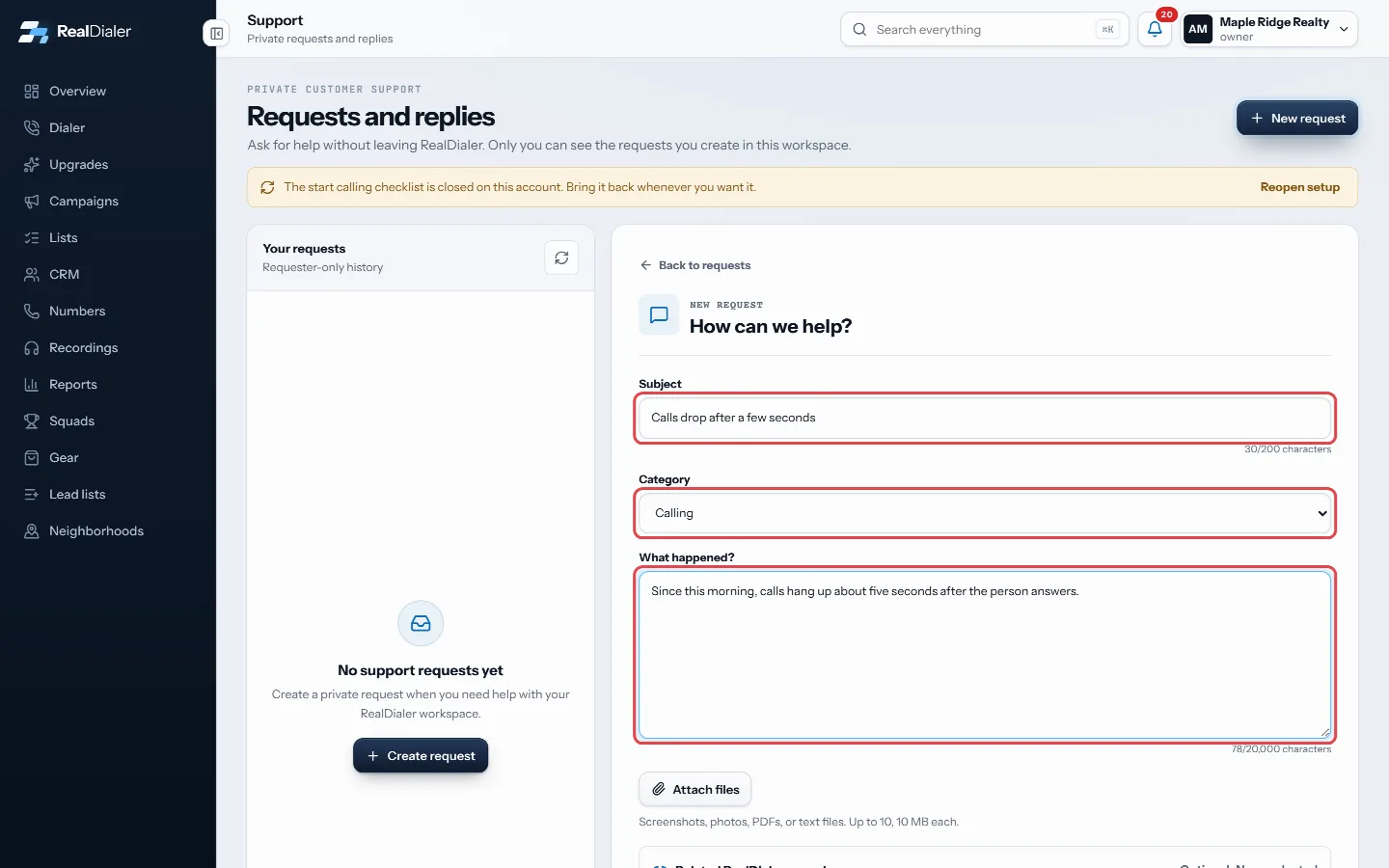Refresh the Your requests list

561,258
